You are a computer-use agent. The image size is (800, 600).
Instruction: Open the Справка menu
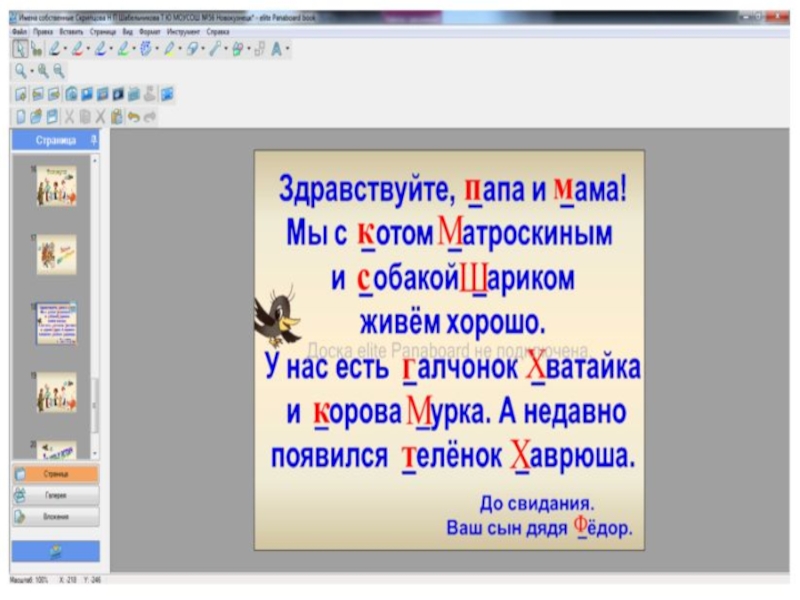(218, 32)
